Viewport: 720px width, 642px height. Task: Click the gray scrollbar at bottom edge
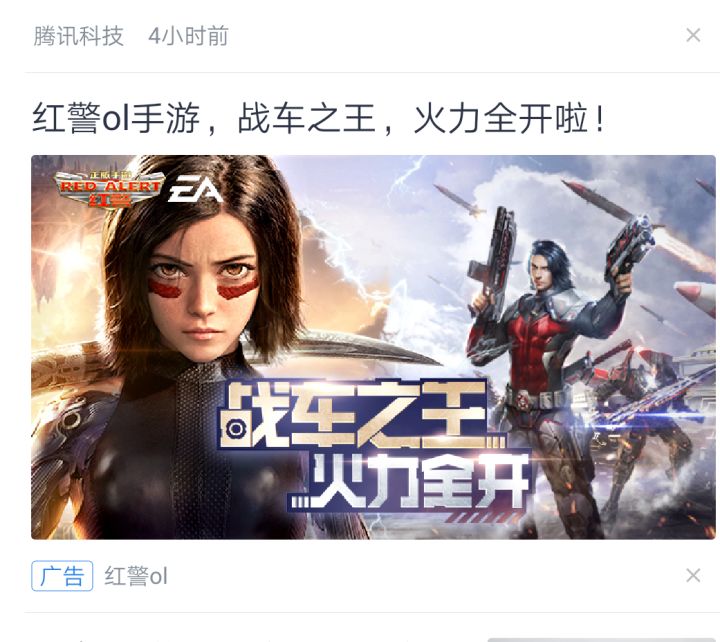603,639
